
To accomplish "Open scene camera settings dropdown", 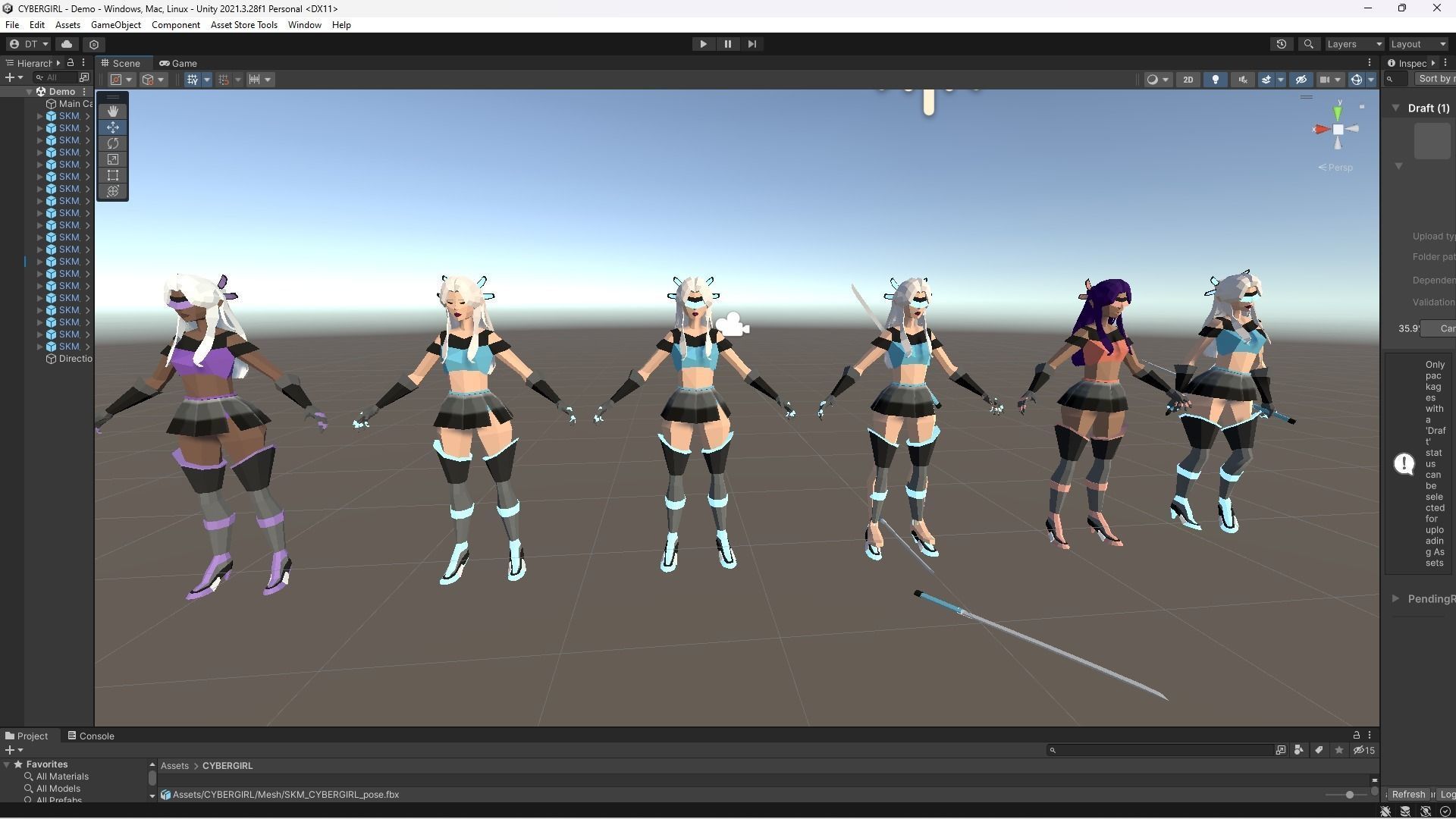I will coord(1329,80).
